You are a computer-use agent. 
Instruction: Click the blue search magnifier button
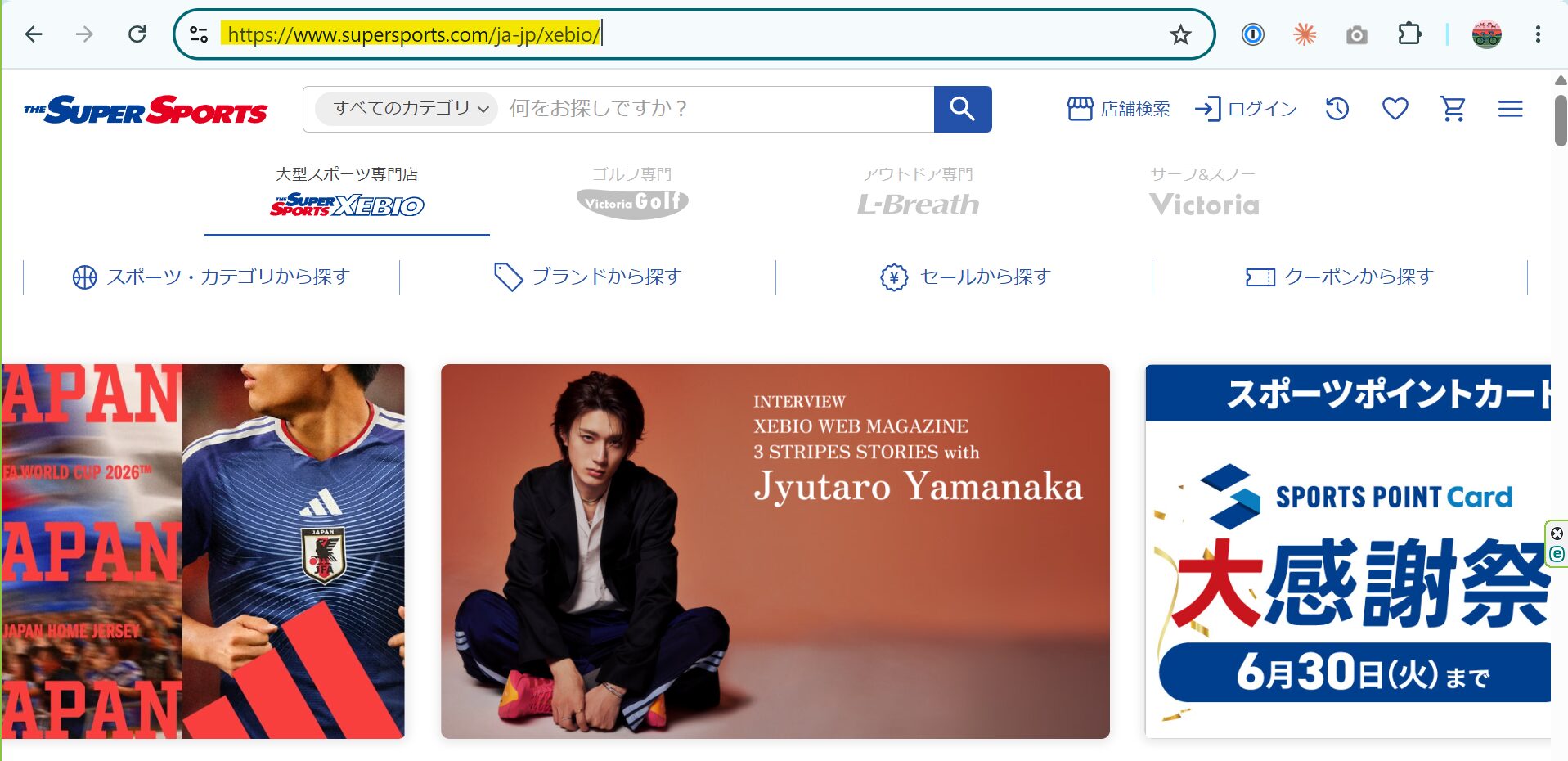963,109
